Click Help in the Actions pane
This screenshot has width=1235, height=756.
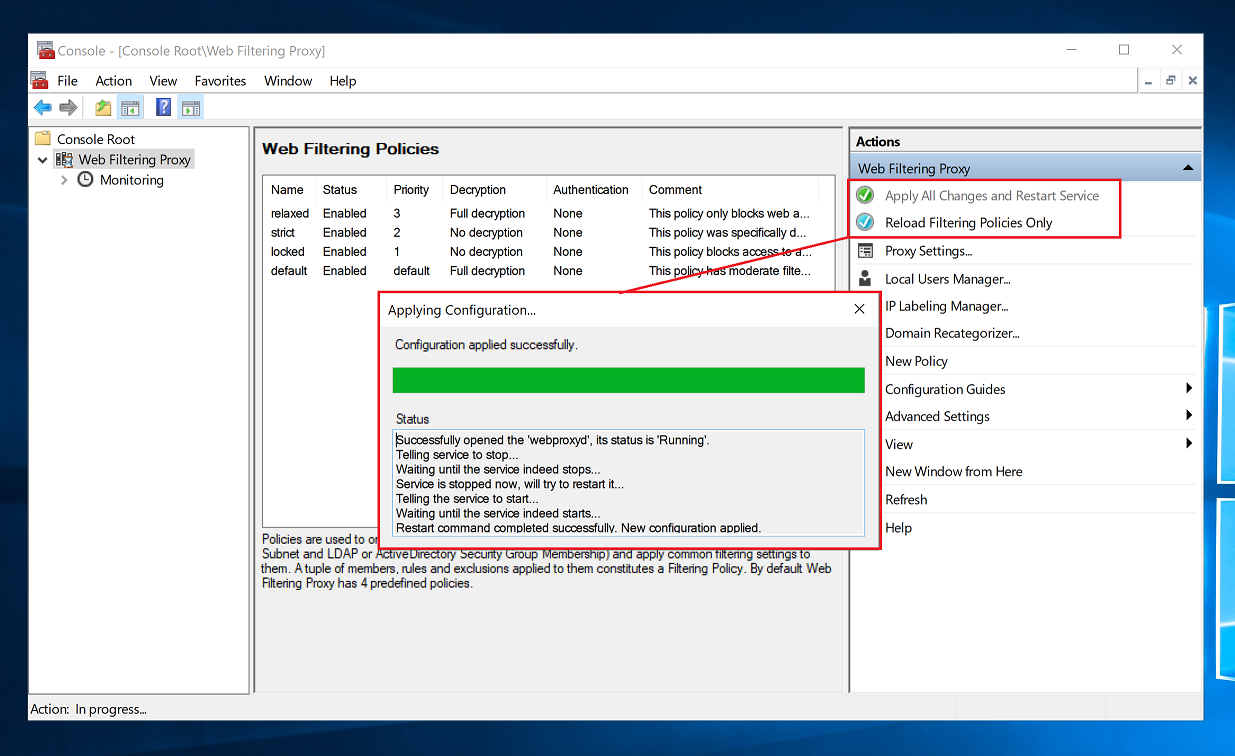[x=898, y=527]
